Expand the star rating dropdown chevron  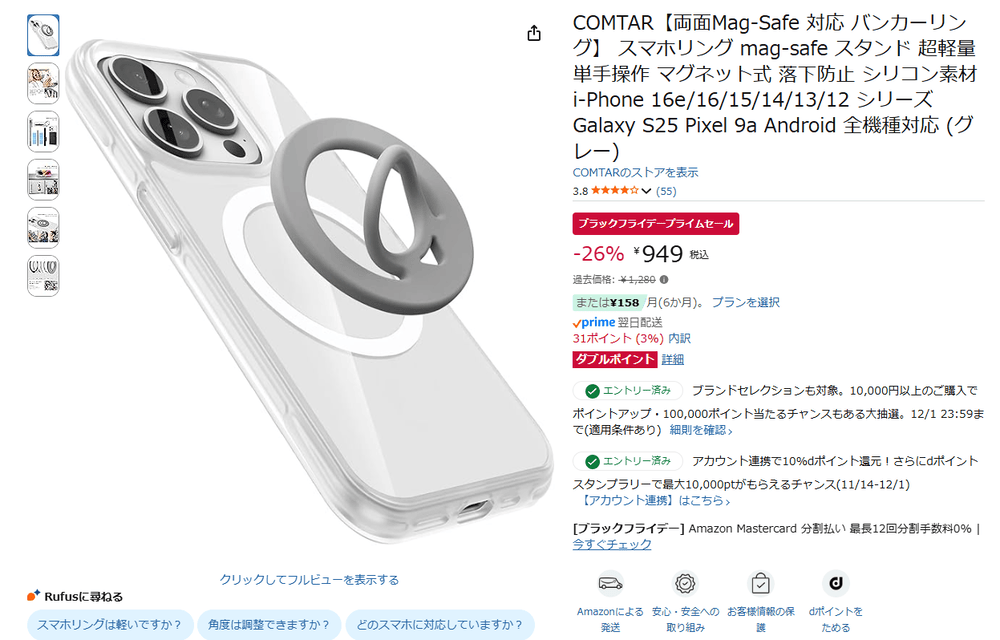646,191
